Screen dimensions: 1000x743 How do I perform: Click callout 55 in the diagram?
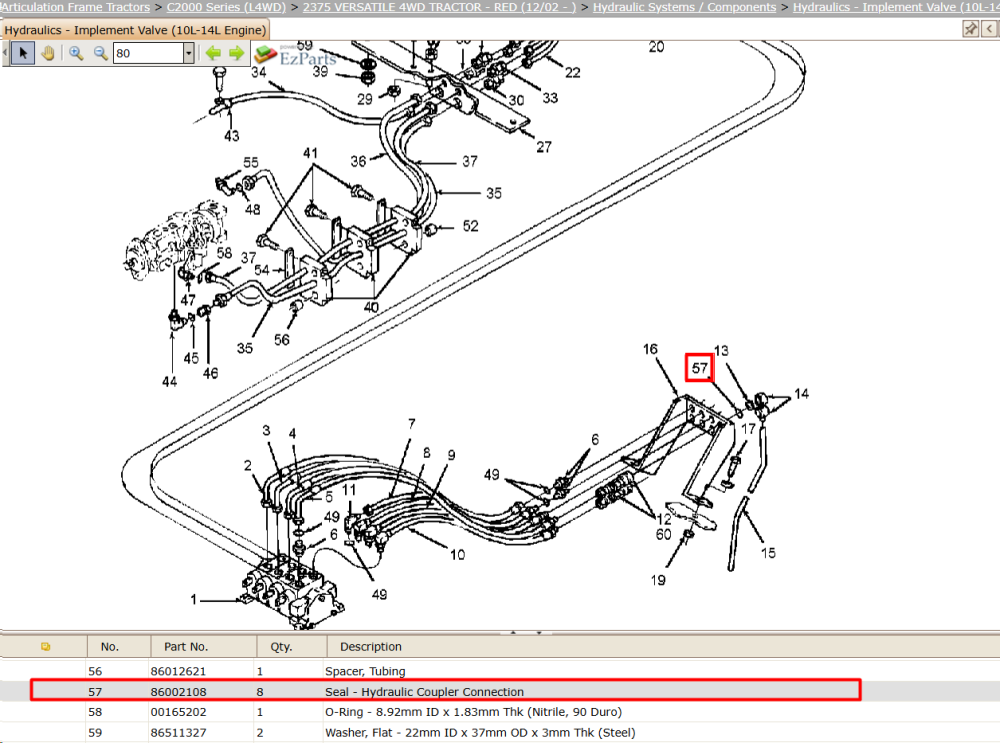click(251, 163)
